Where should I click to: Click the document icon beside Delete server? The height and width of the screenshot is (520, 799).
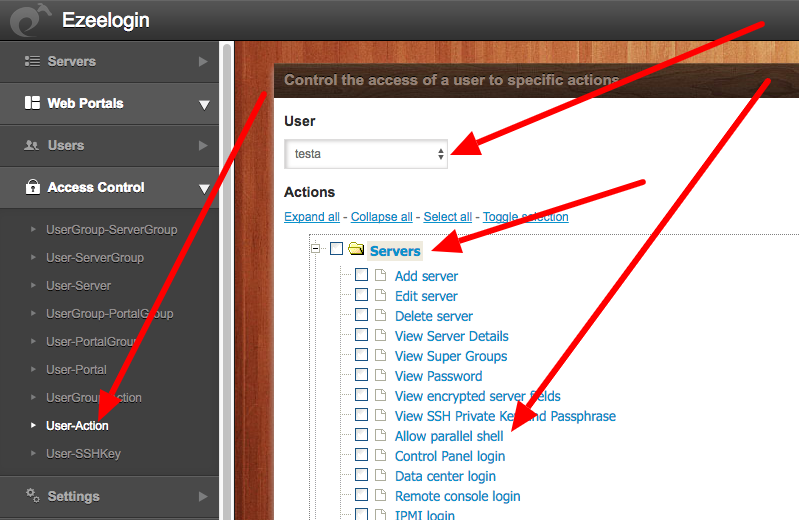tap(380, 315)
